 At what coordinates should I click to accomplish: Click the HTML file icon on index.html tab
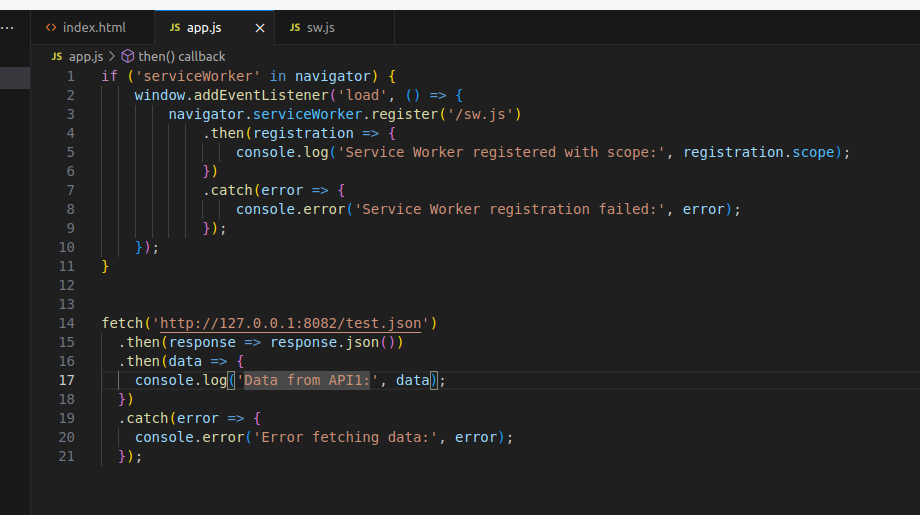[51, 28]
